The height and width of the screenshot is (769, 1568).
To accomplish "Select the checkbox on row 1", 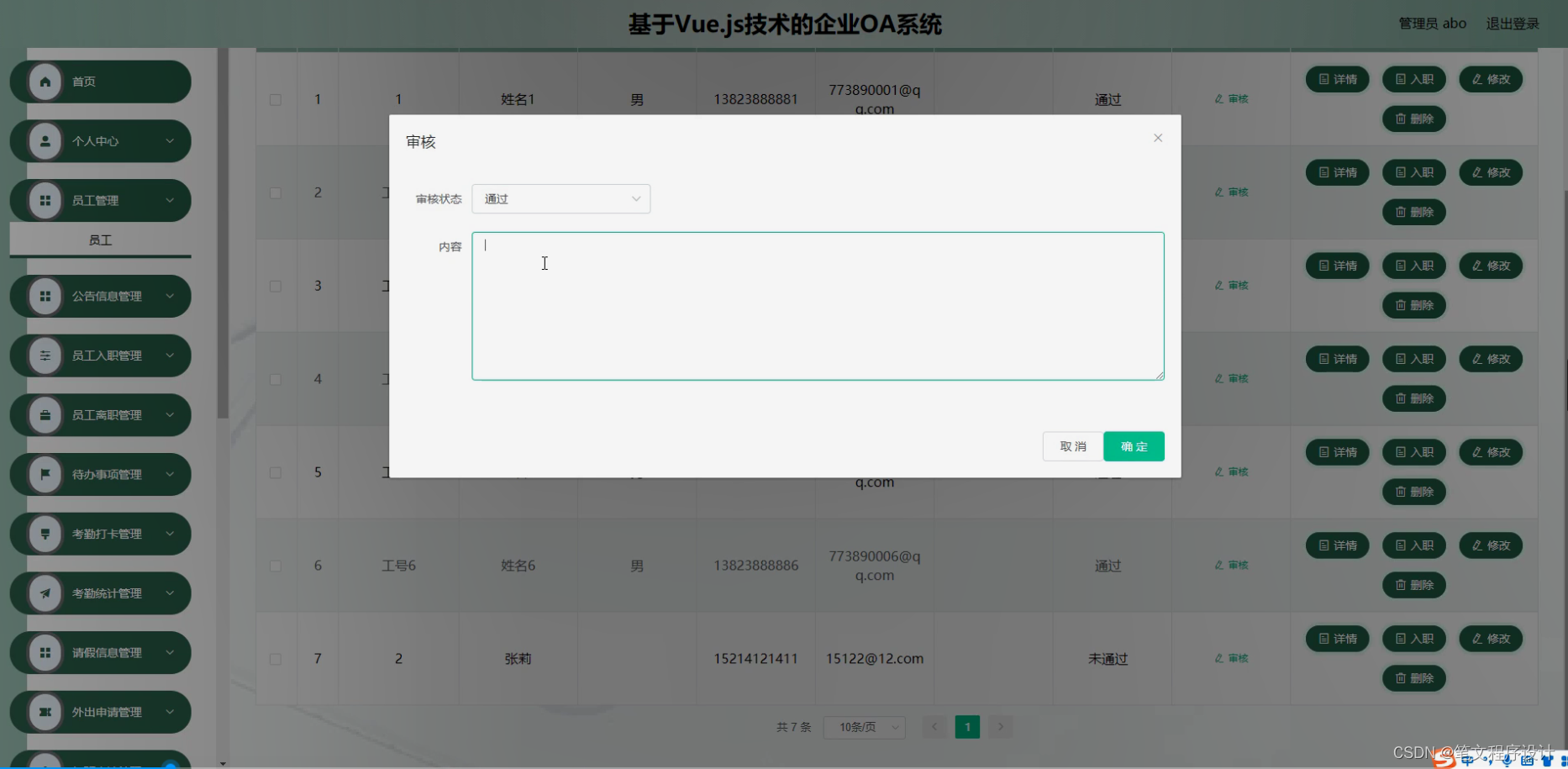I will pos(275,98).
